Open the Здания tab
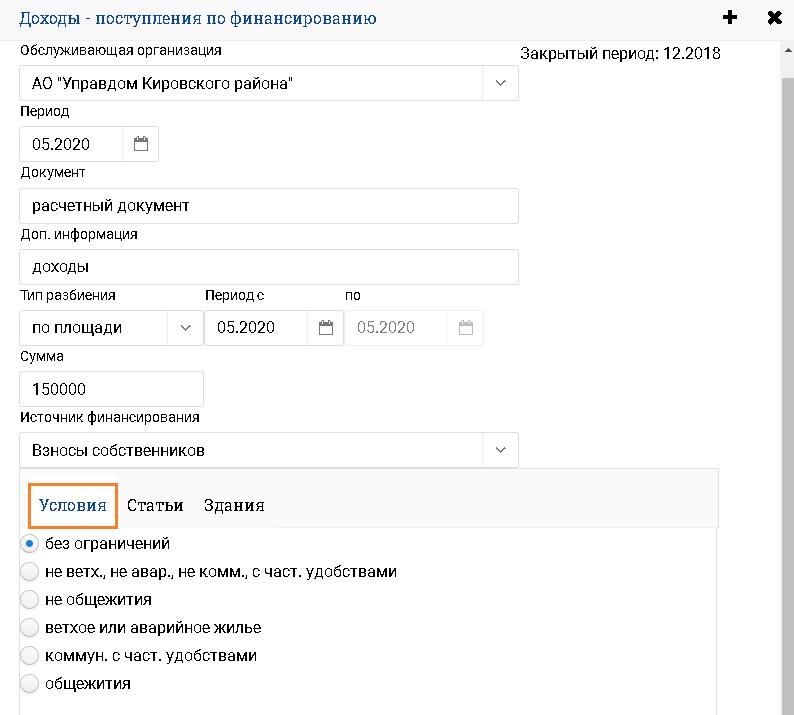The image size is (794, 715). 234,505
